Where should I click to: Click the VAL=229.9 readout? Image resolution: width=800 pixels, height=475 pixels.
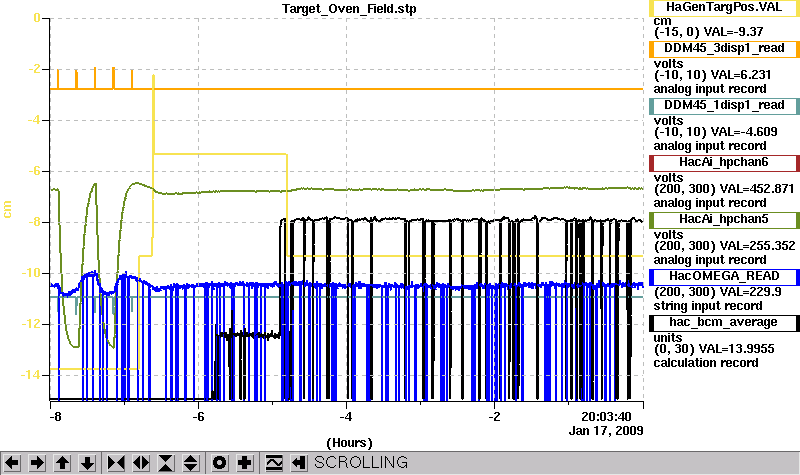tap(749, 292)
